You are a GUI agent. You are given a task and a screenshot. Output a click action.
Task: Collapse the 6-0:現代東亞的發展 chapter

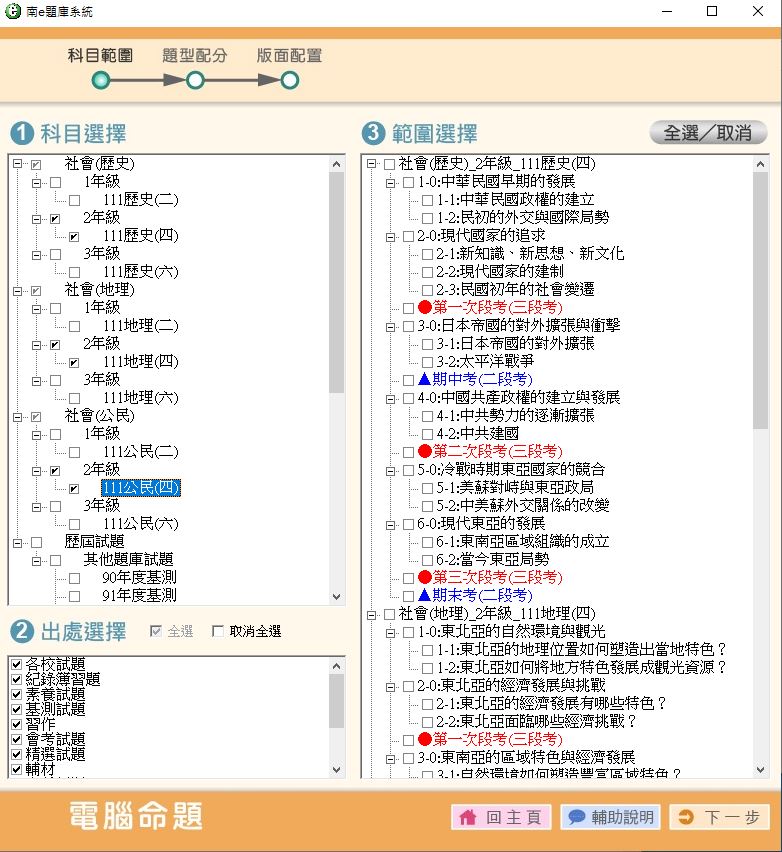(x=390, y=525)
